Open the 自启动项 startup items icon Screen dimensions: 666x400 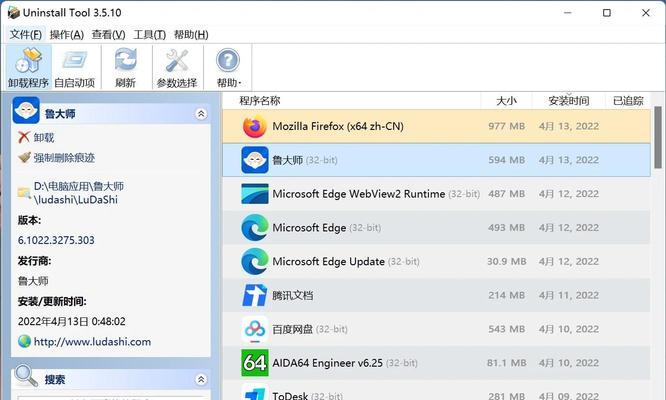(x=75, y=60)
